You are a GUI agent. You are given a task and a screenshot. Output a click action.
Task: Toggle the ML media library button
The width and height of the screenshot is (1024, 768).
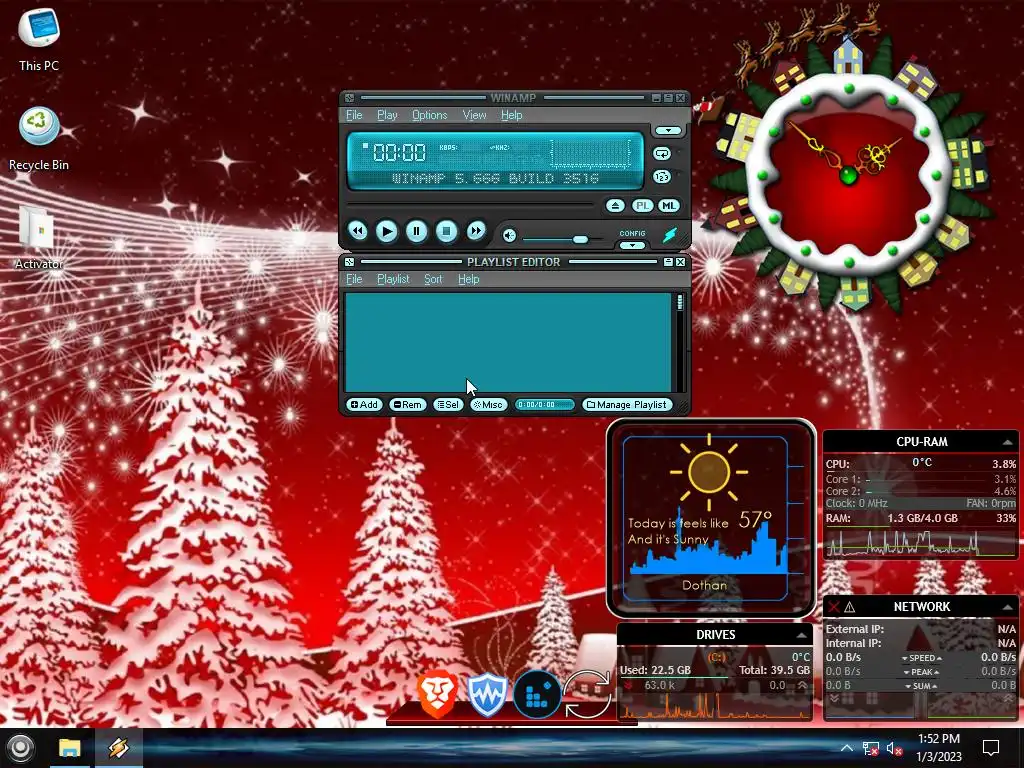click(x=668, y=206)
